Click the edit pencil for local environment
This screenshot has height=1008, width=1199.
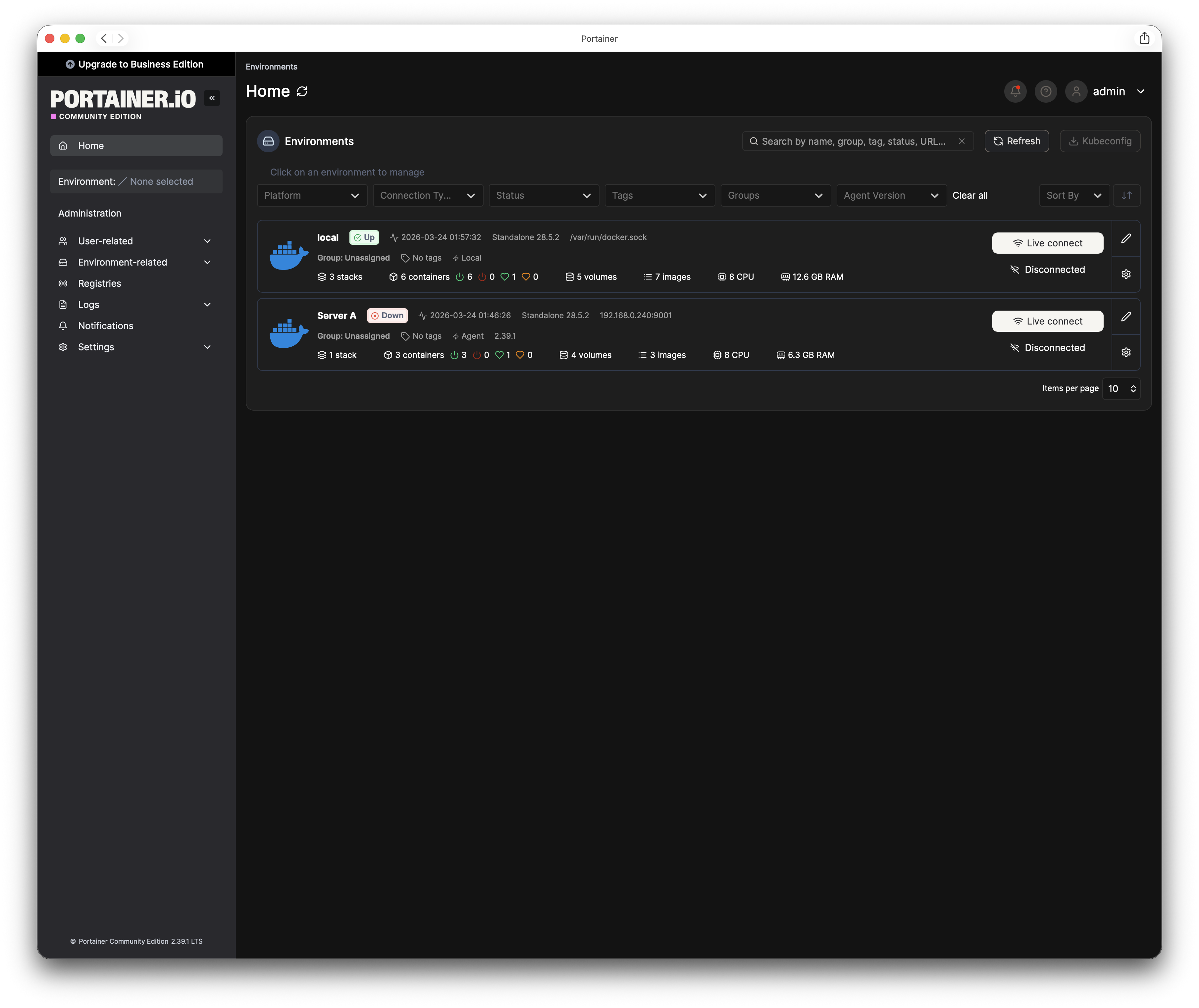1125,239
